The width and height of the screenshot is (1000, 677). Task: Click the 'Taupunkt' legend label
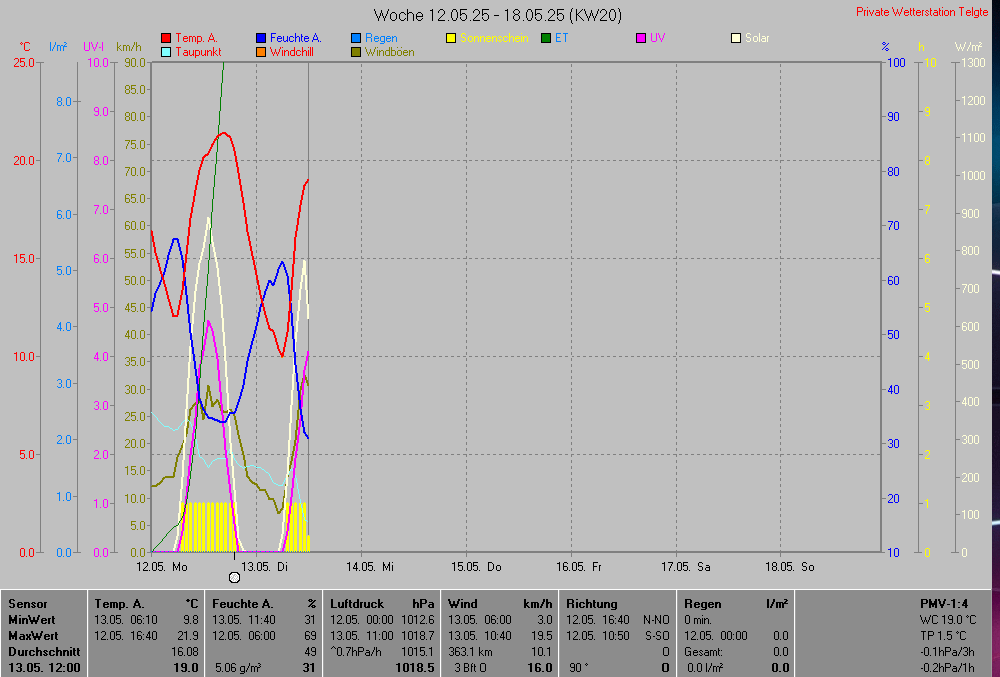[198, 52]
